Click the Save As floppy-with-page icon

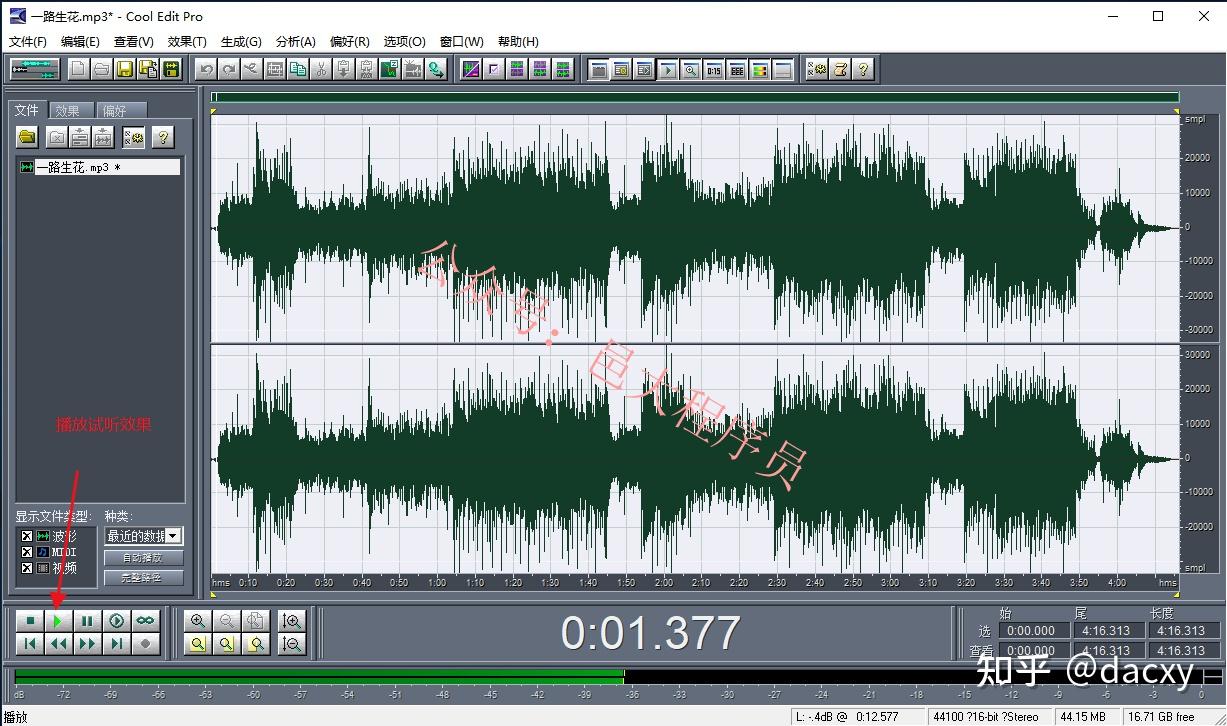pos(148,69)
